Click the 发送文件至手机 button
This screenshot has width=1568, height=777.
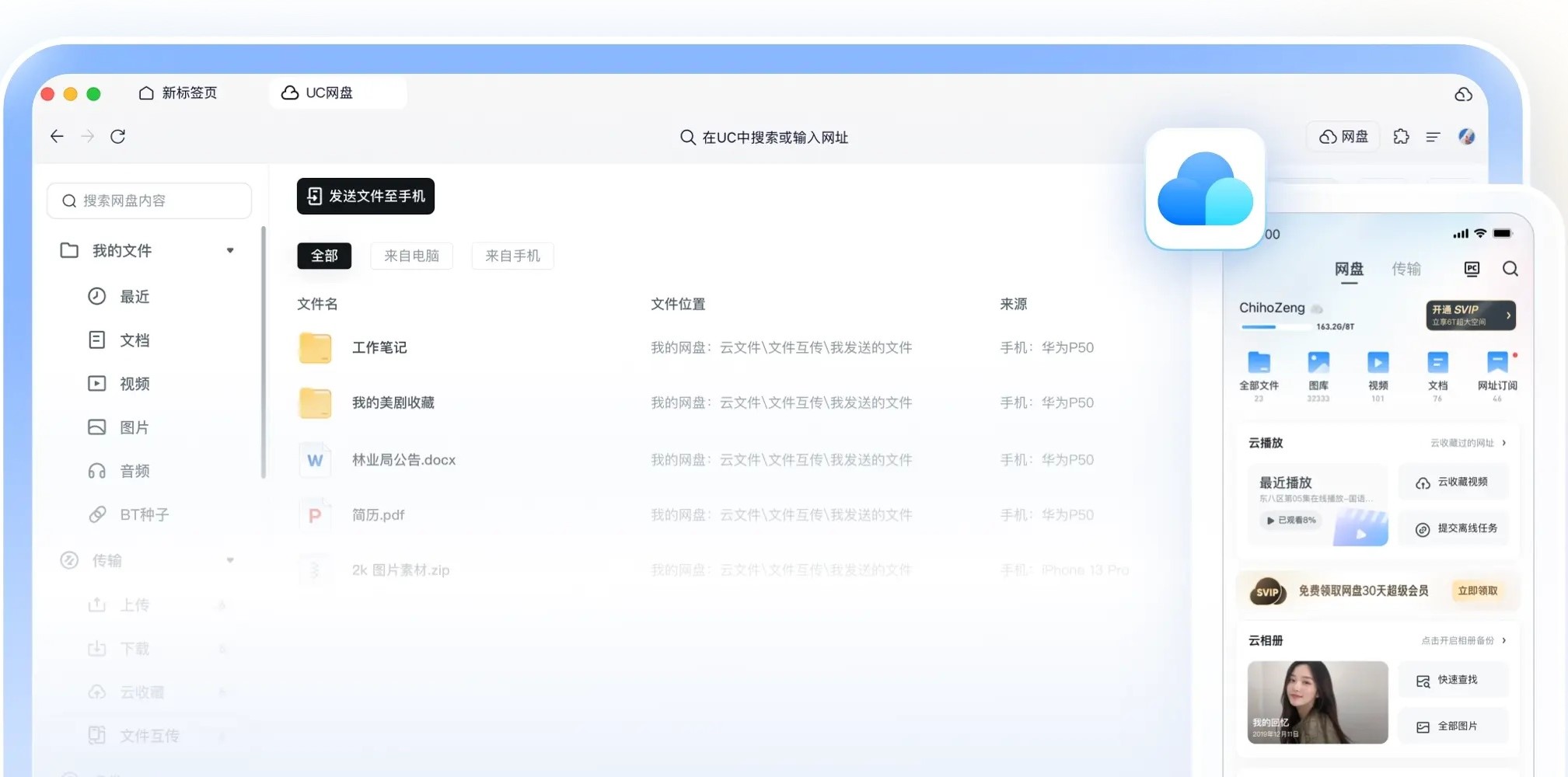(x=365, y=196)
